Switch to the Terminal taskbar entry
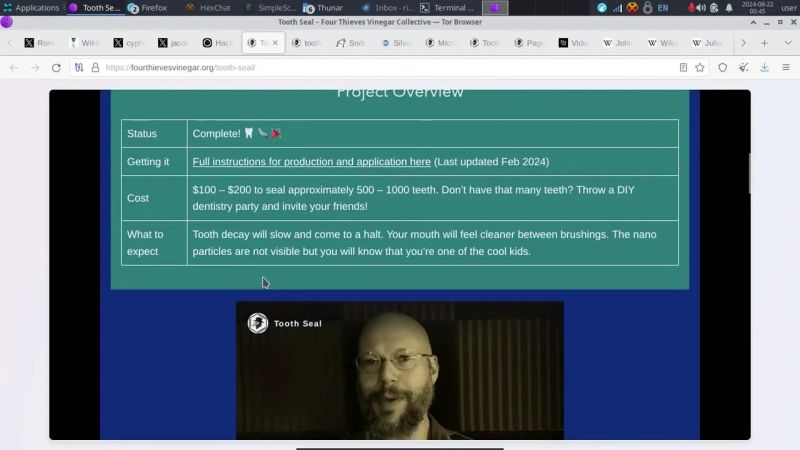Screen dimensions: 800x450 (x=447, y=8)
